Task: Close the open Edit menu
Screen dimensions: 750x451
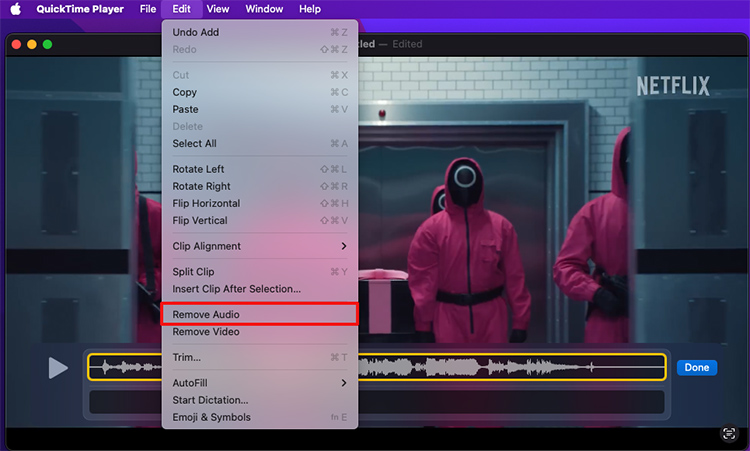Action: tap(181, 9)
